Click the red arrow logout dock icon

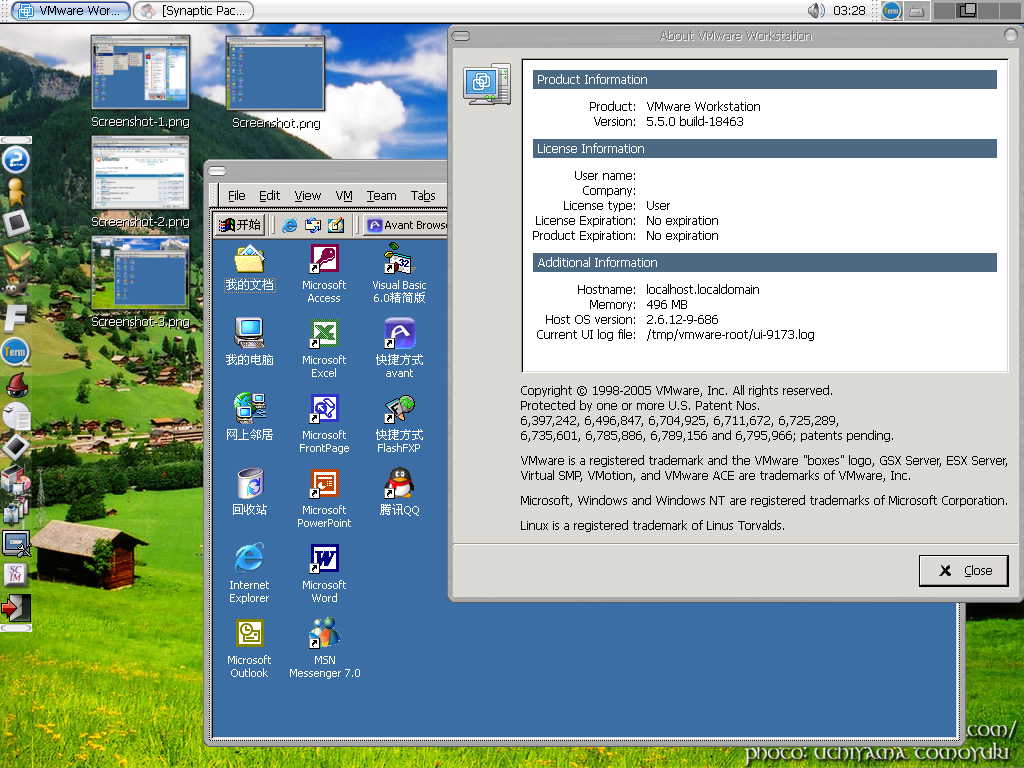(x=16, y=607)
